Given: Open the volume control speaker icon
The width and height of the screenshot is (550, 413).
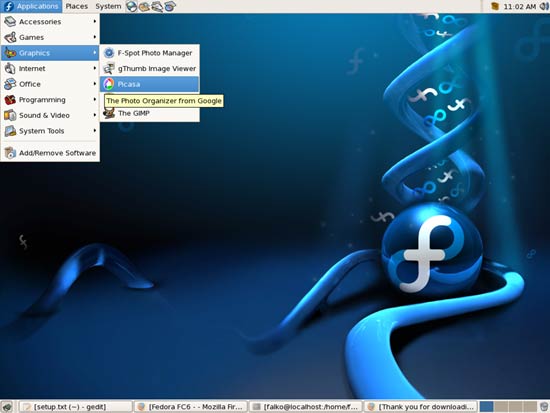Looking at the screenshot, I should pyautogui.click(x=544, y=6).
